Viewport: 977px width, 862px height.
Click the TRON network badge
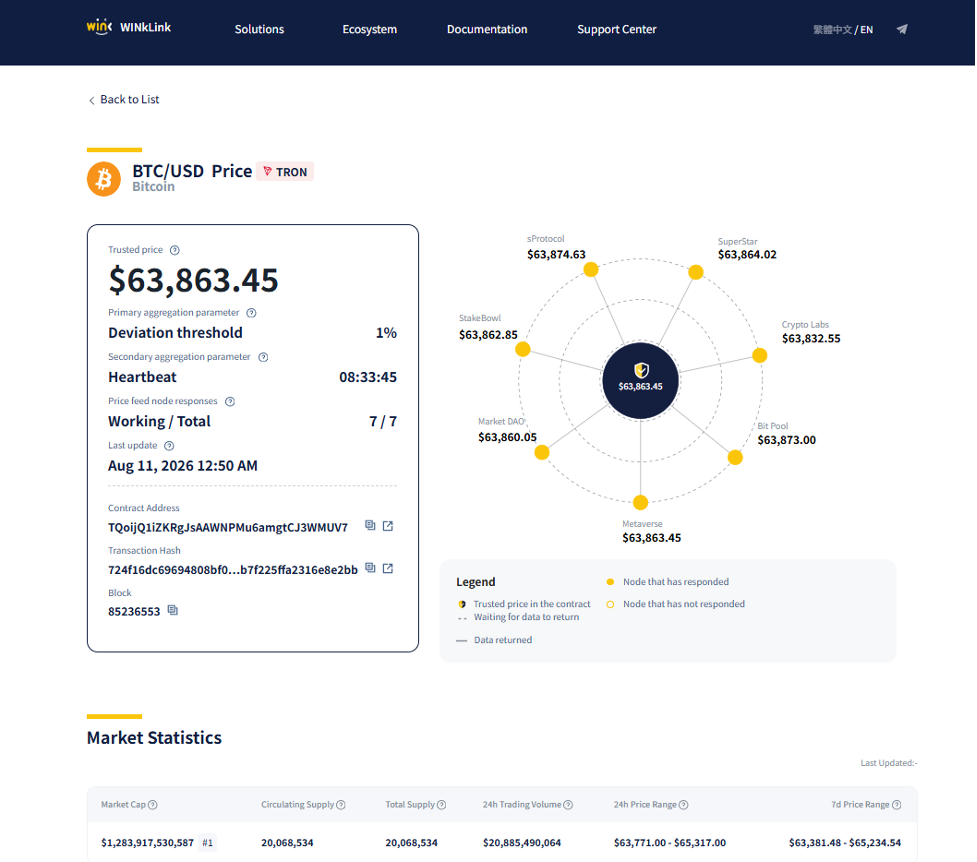click(285, 171)
